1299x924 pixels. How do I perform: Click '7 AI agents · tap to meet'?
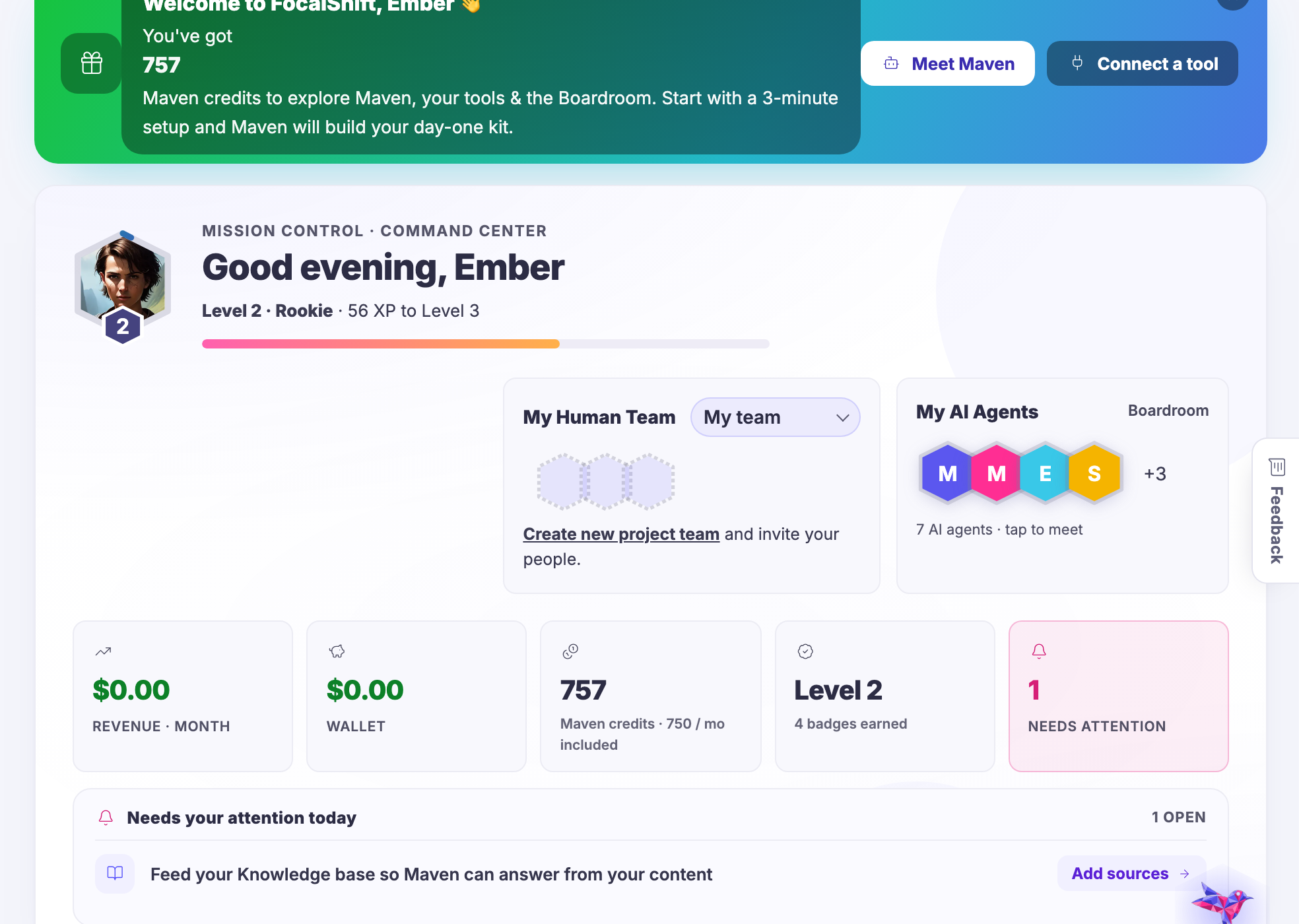(x=999, y=529)
